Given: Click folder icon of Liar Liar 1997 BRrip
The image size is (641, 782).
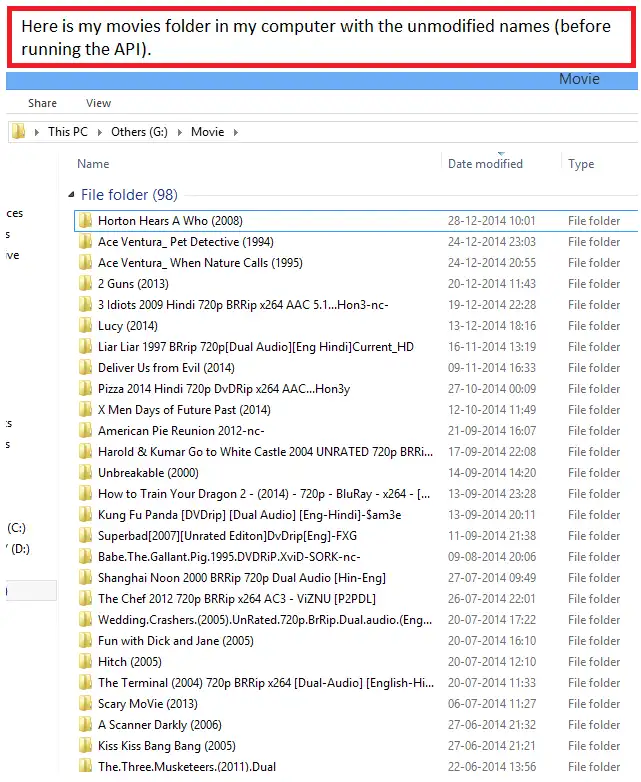Looking at the screenshot, I should [86, 346].
